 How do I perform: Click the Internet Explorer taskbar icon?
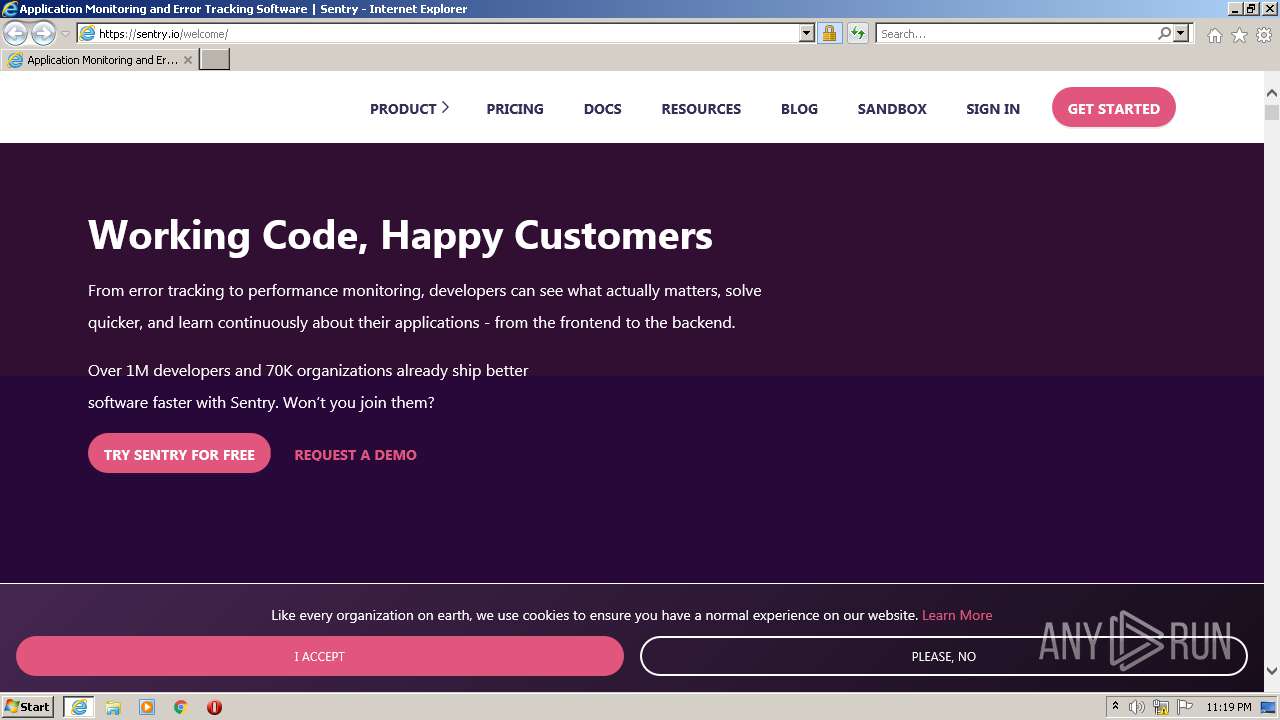79,707
